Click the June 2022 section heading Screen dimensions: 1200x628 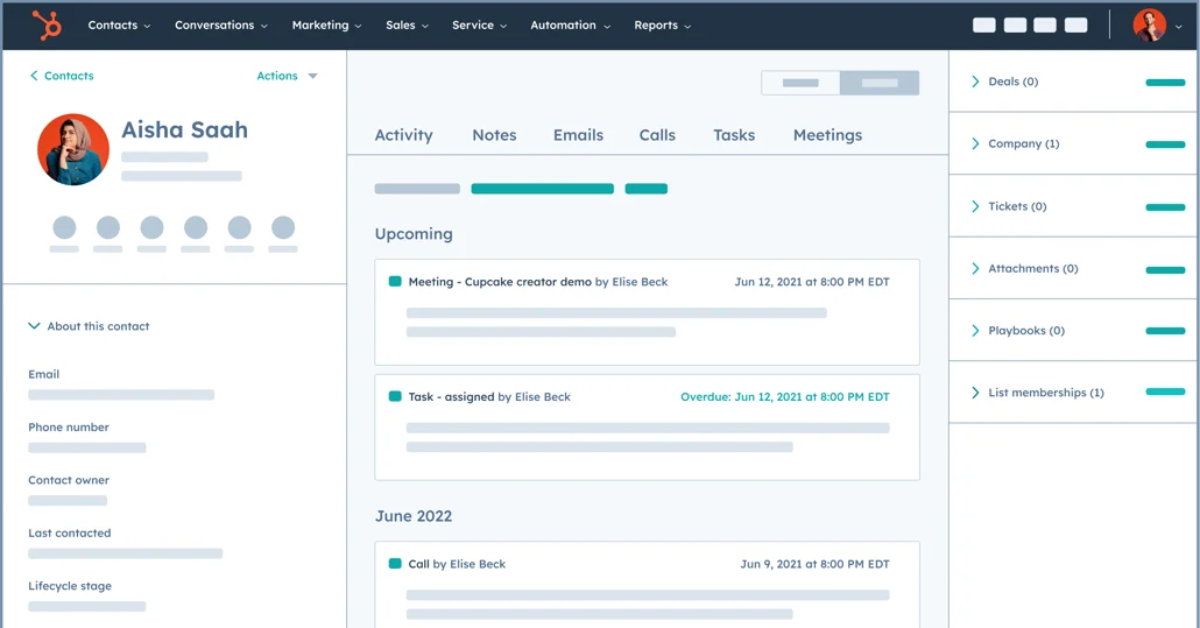pos(414,516)
